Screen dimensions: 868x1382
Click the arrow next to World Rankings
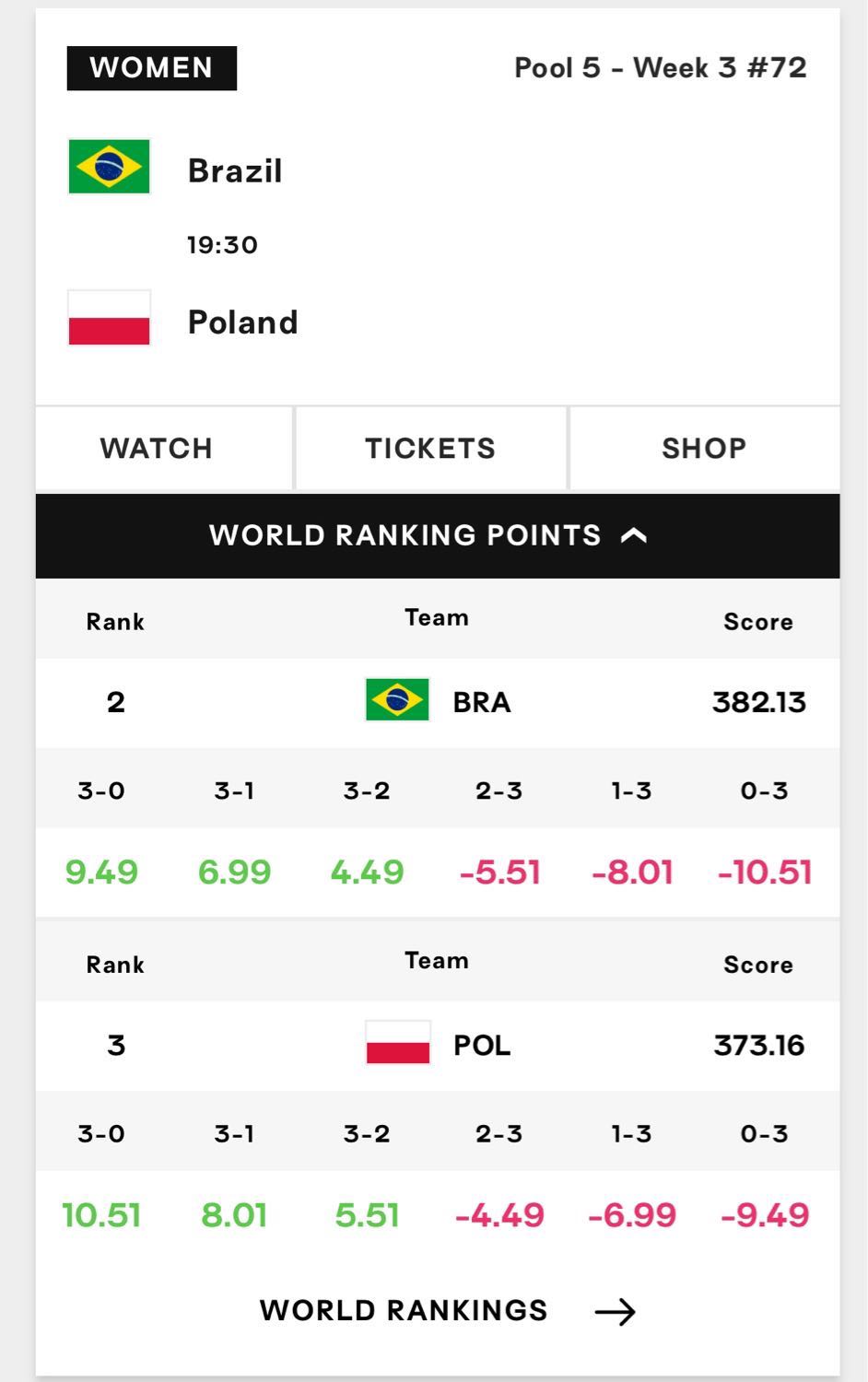point(616,1311)
